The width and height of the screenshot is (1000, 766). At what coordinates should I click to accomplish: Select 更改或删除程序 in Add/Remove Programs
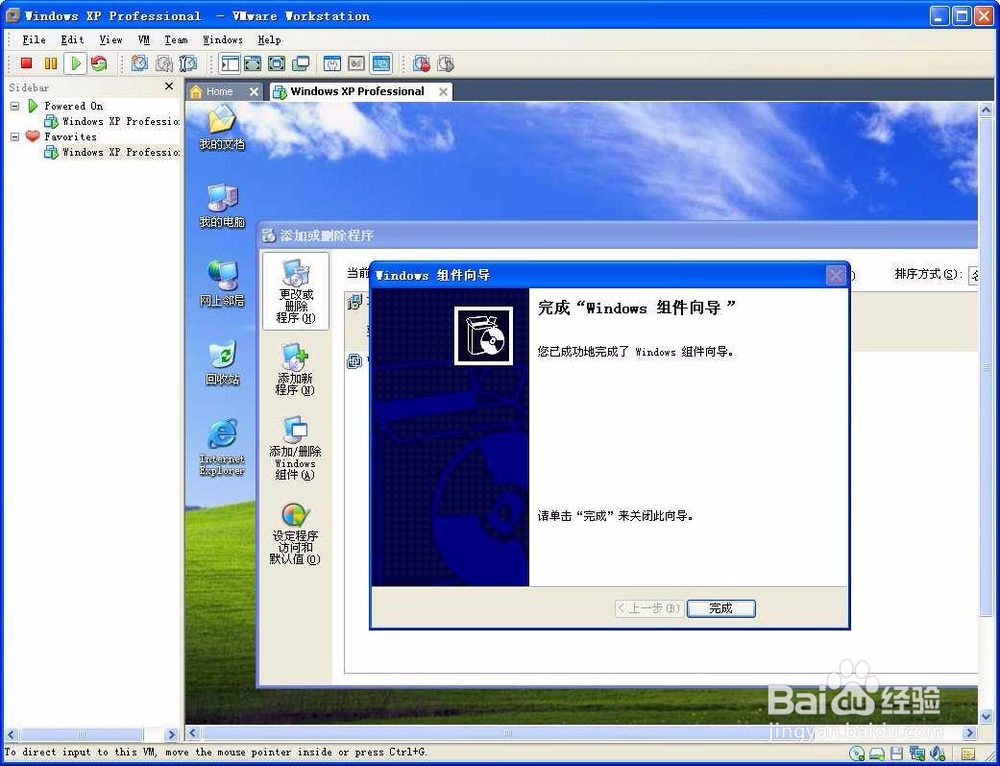295,291
